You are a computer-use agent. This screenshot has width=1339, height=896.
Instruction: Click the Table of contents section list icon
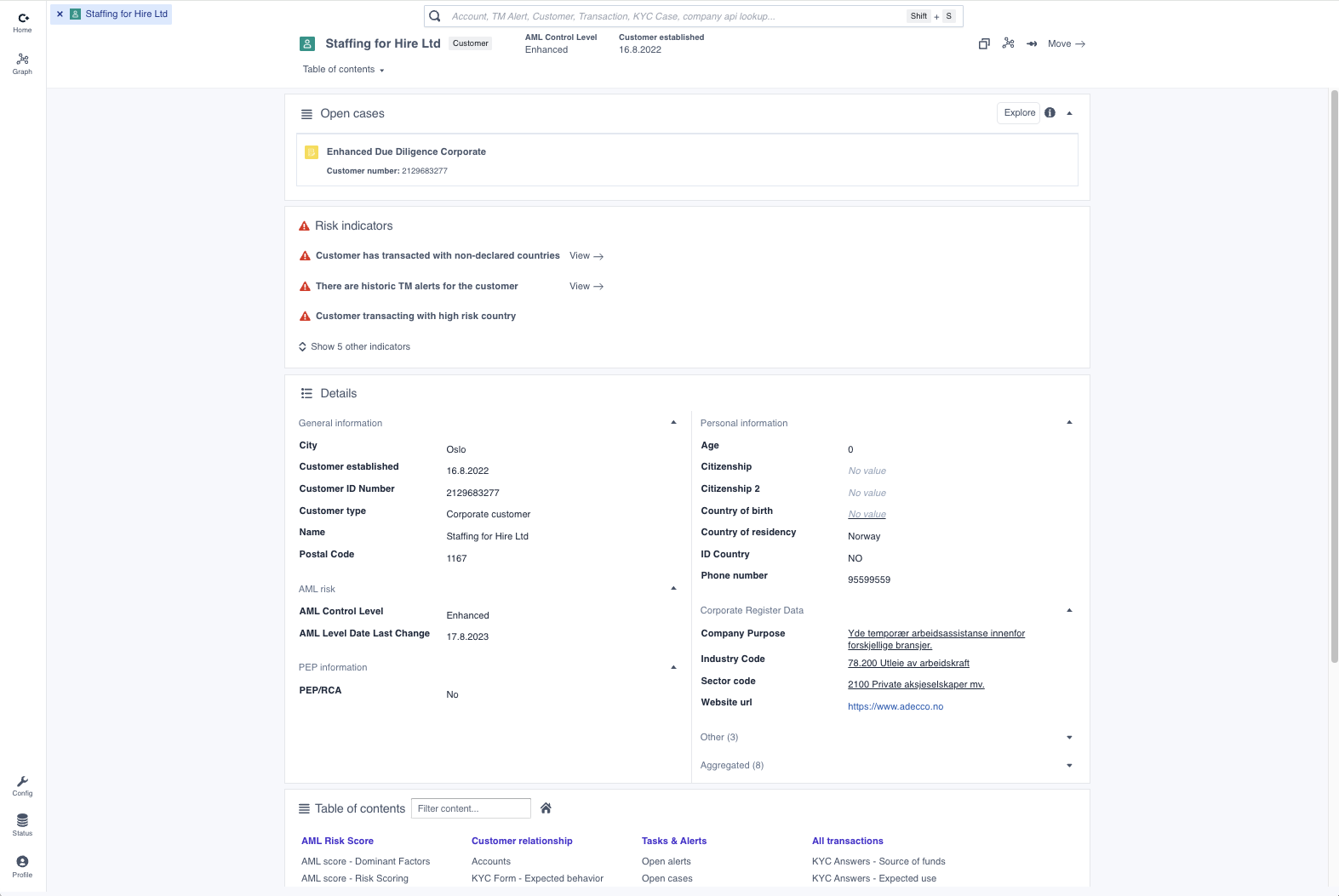click(304, 809)
